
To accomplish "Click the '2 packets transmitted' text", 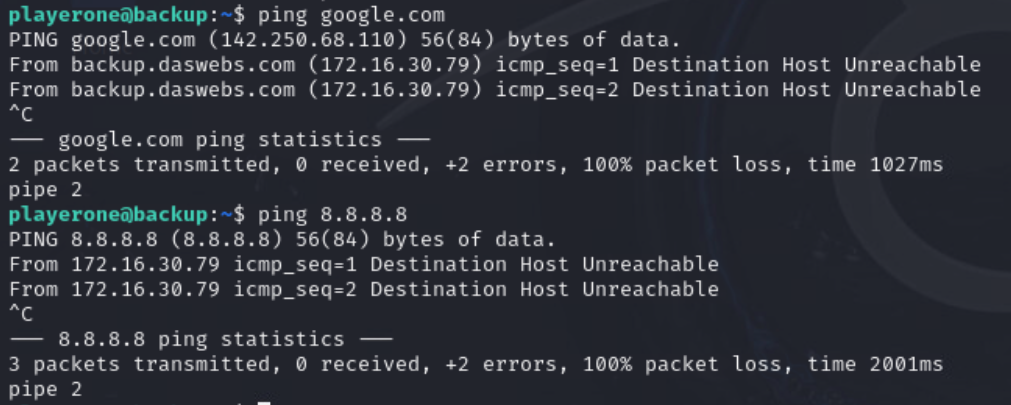I will 141,164.
